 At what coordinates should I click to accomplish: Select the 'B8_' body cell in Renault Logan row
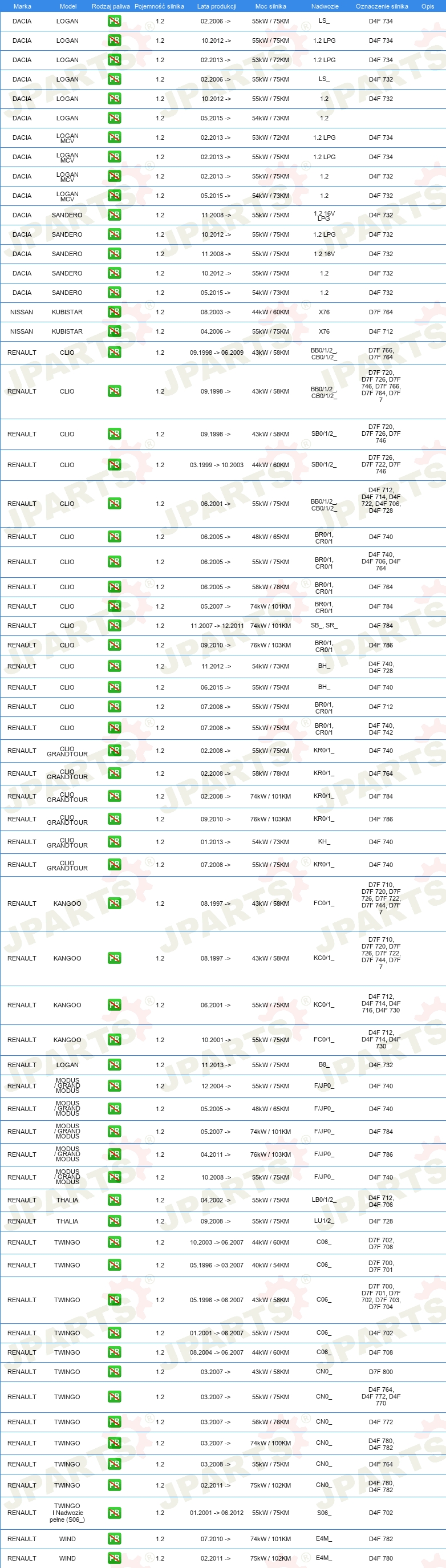pos(325,1065)
